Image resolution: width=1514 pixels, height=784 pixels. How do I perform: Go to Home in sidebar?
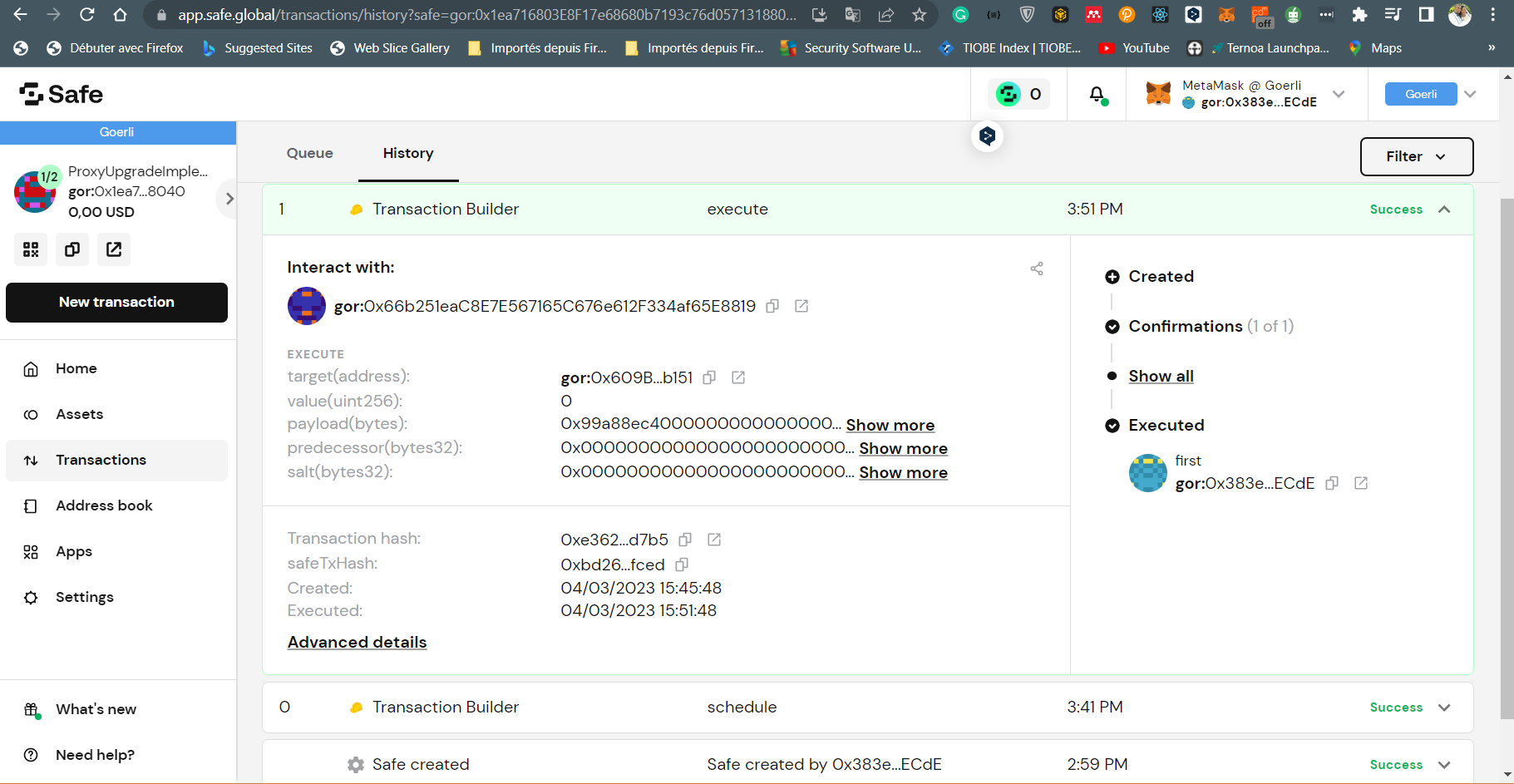[x=116, y=368]
